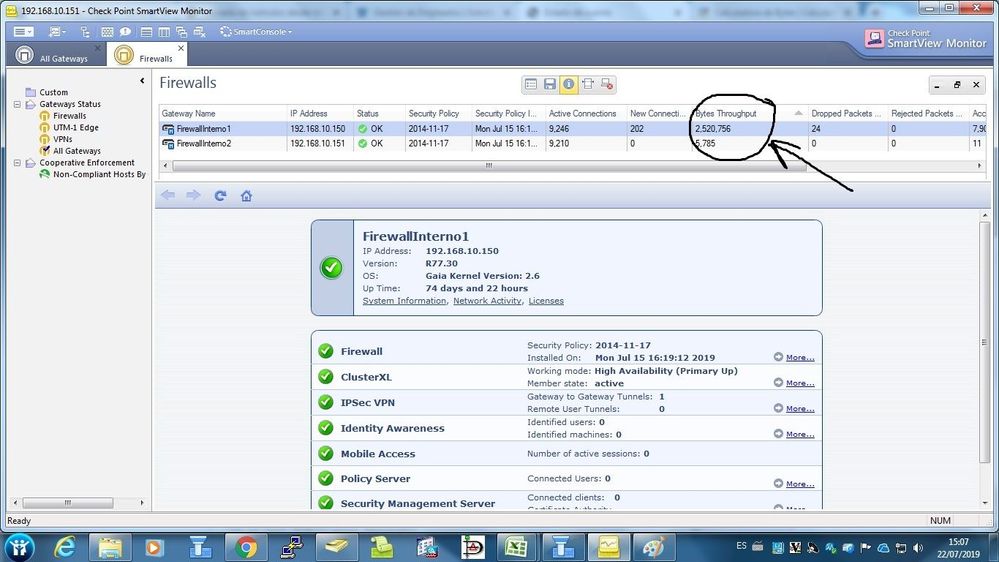Select the FirewallInterno2 gateway row
The height and width of the screenshot is (562, 999).
pyautogui.click(x=204, y=144)
